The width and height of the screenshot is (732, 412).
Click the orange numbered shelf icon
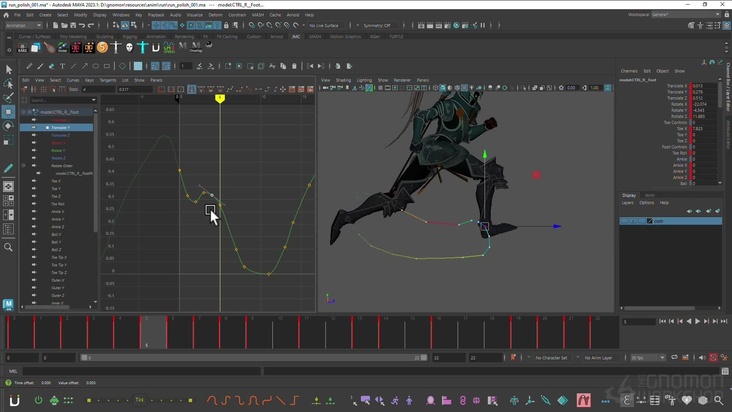pos(102,47)
